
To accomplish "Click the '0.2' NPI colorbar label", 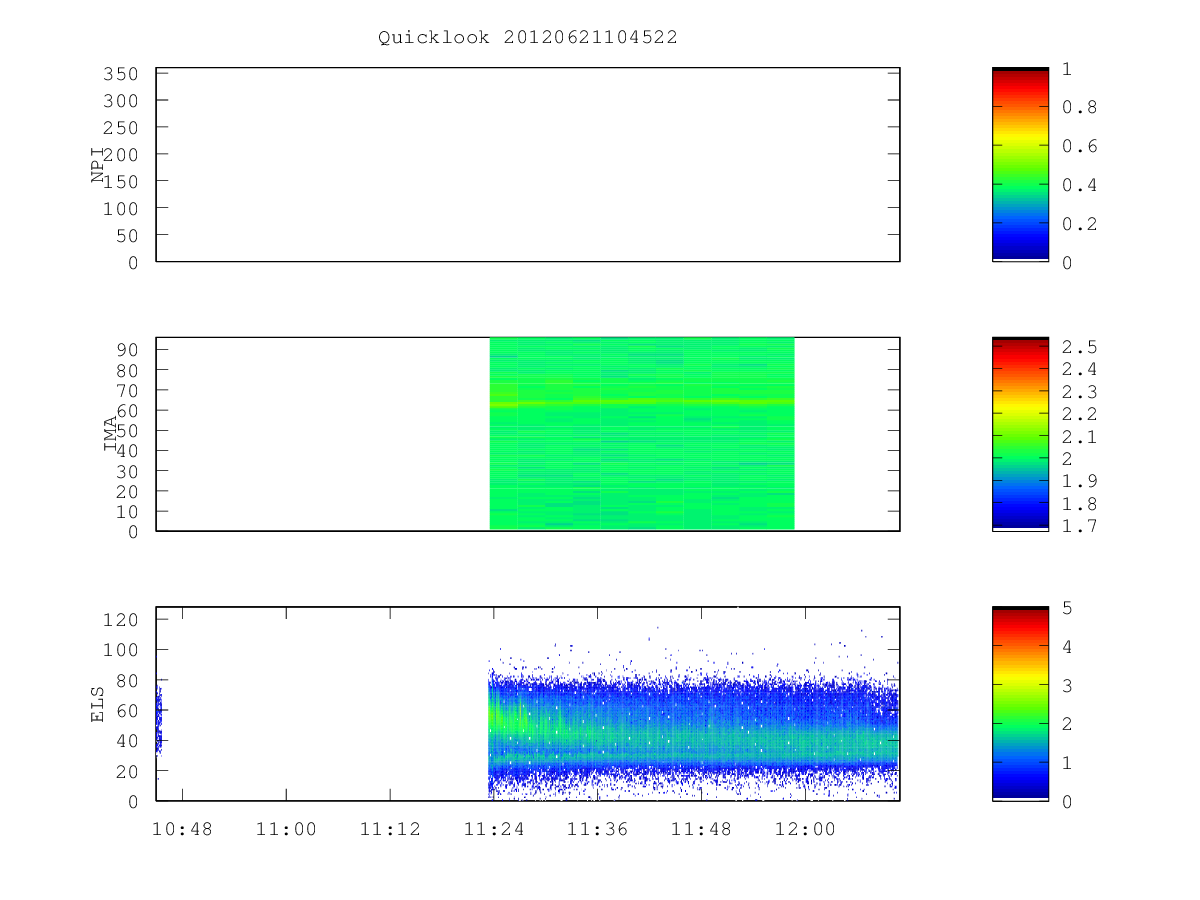I will pos(1079,224).
